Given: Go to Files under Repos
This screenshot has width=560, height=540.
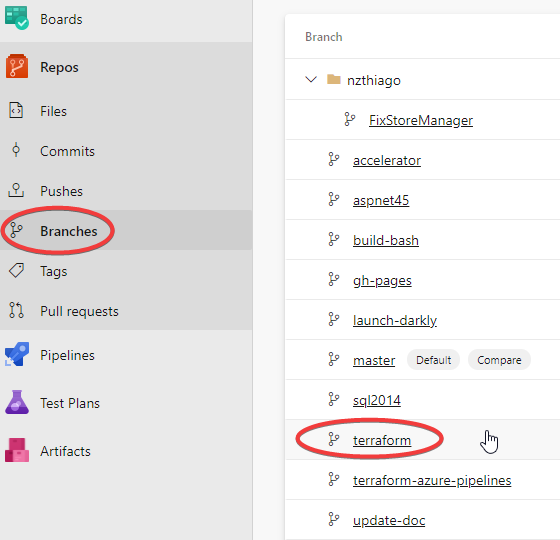Looking at the screenshot, I should (x=53, y=111).
